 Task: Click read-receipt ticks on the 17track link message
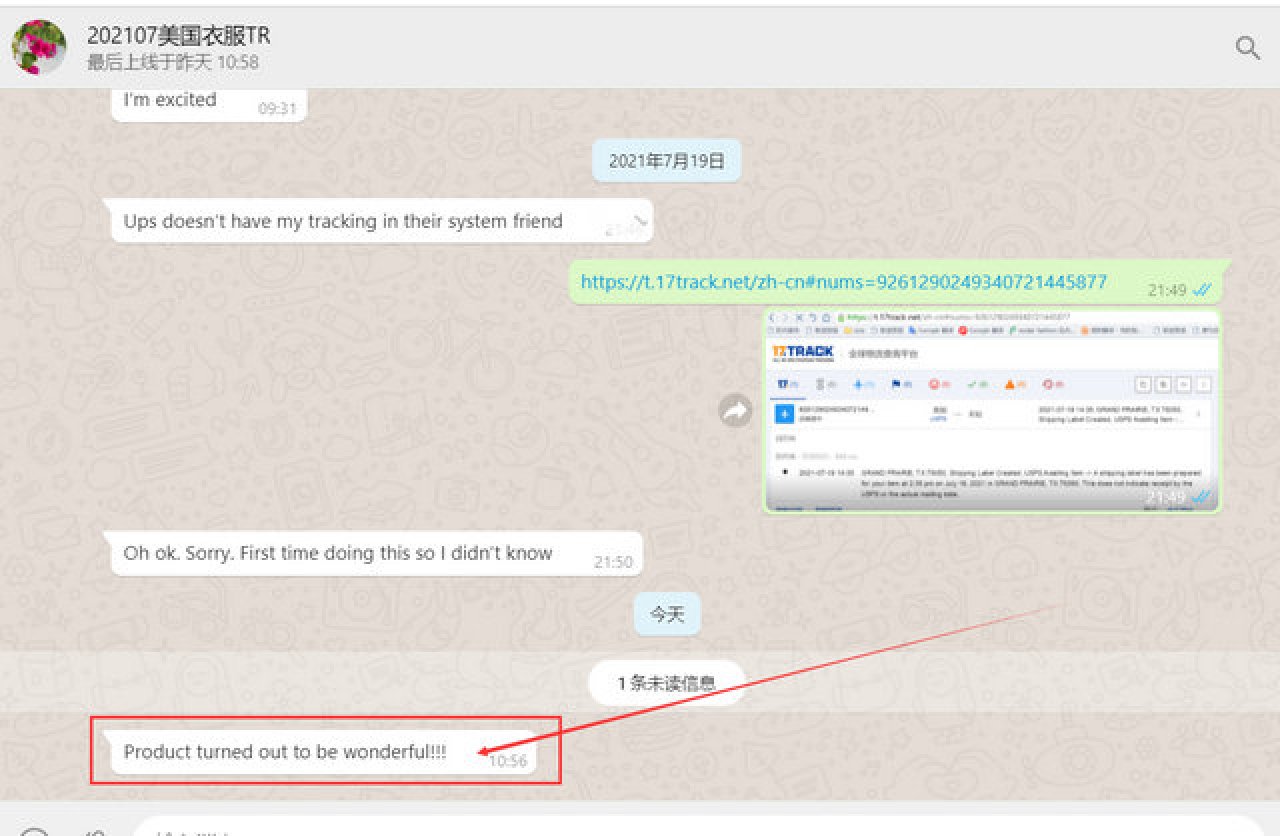(1202, 290)
